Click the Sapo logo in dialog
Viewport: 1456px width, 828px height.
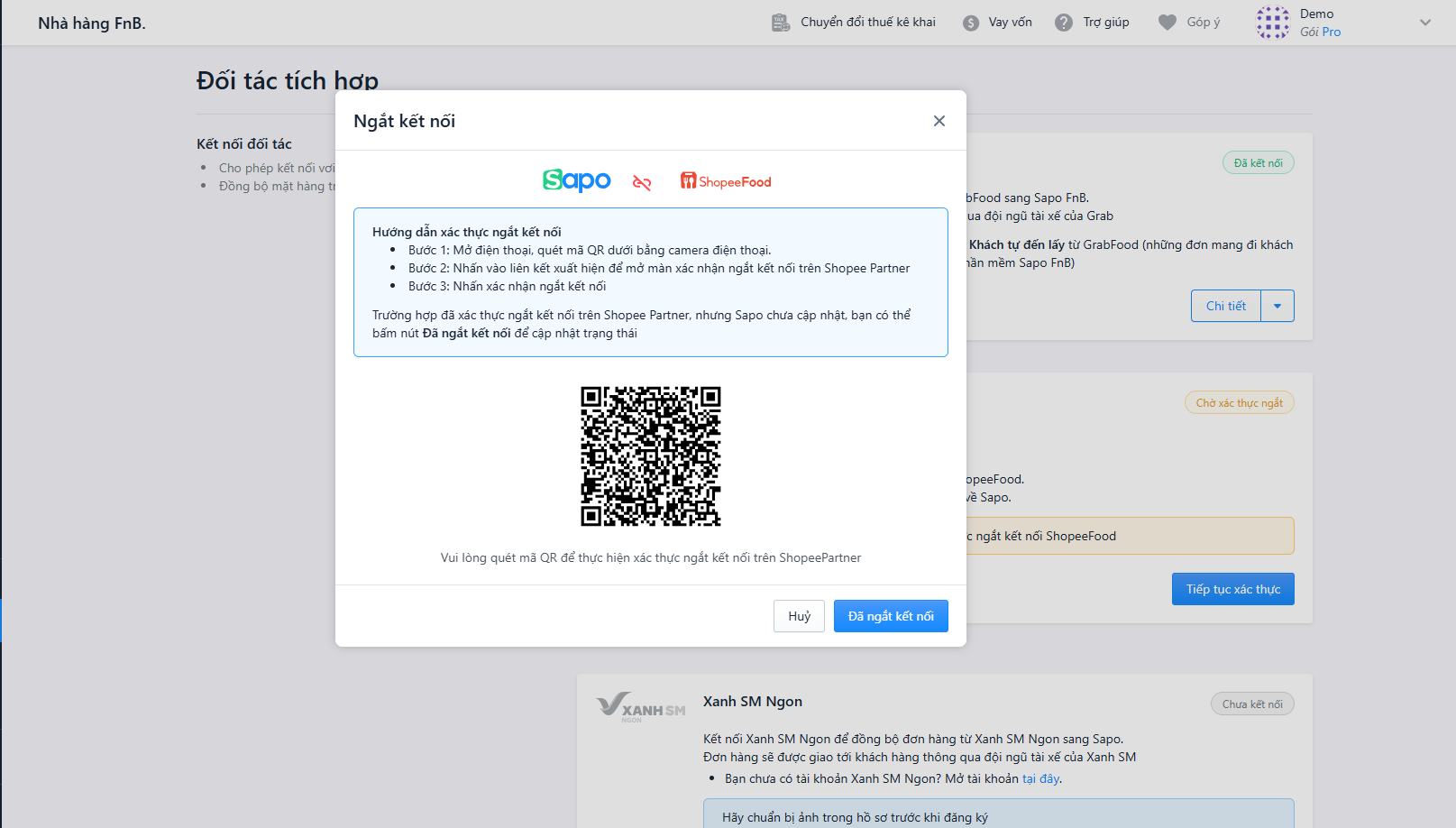[x=577, y=180]
